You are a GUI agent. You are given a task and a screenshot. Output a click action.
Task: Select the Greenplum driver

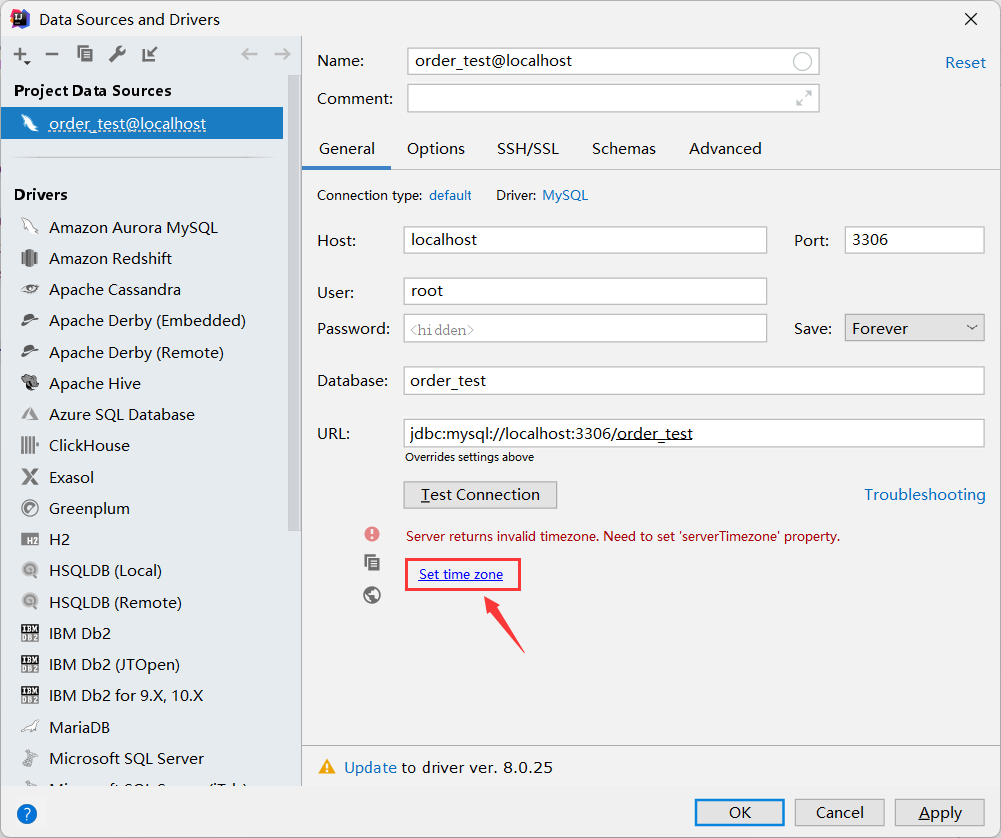[89, 509]
